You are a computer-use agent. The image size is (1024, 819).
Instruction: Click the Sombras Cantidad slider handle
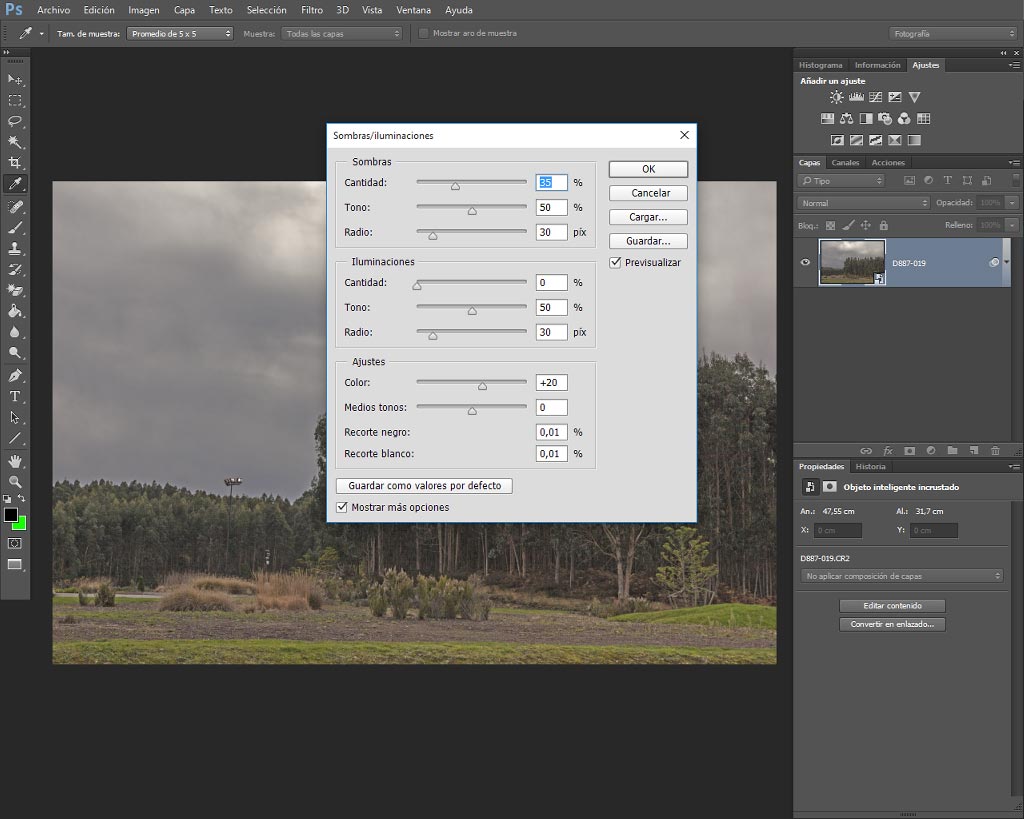pos(455,186)
